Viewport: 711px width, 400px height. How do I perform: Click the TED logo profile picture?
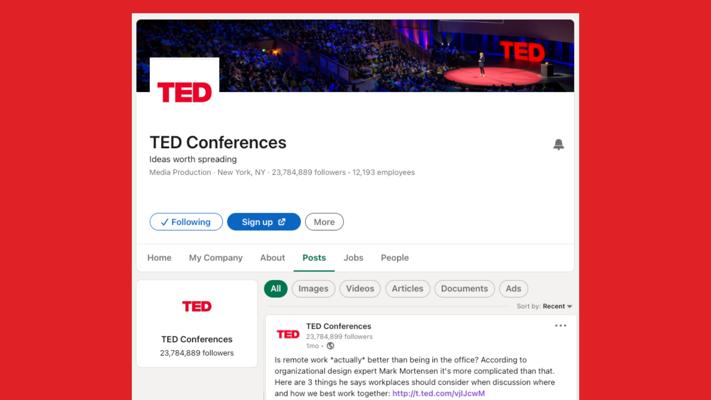pos(185,92)
